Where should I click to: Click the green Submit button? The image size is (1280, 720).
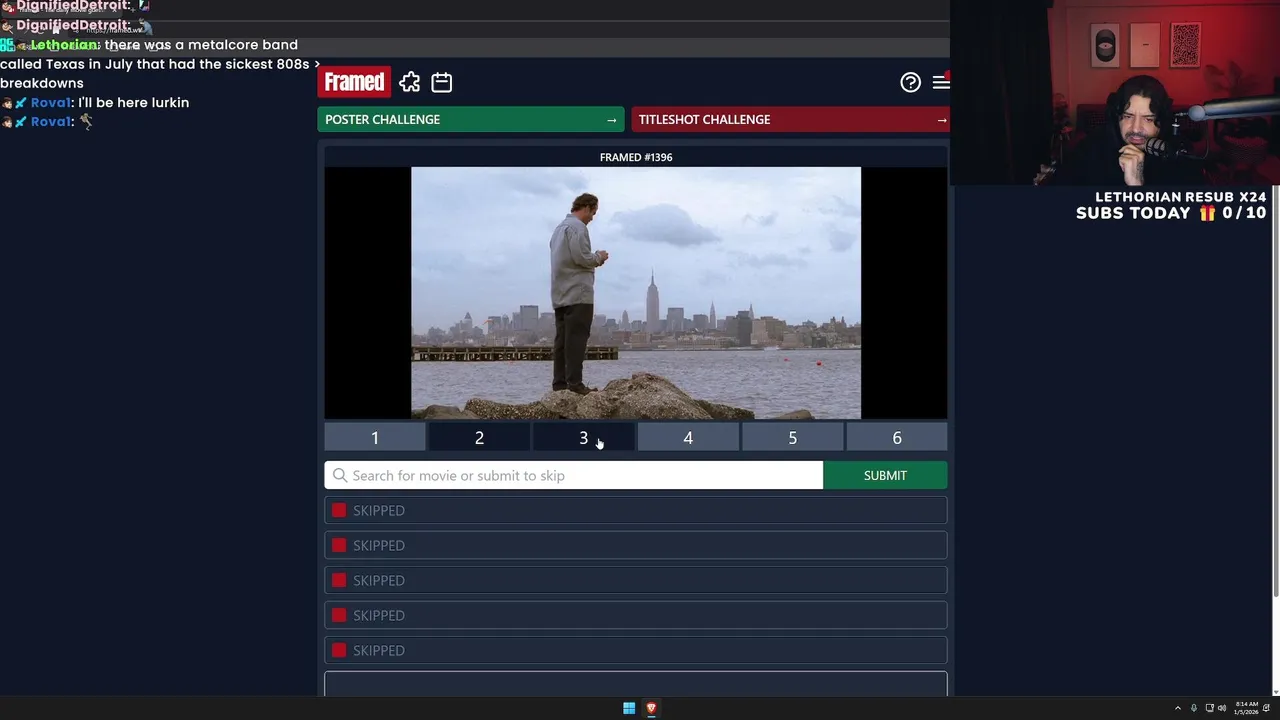tap(885, 475)
